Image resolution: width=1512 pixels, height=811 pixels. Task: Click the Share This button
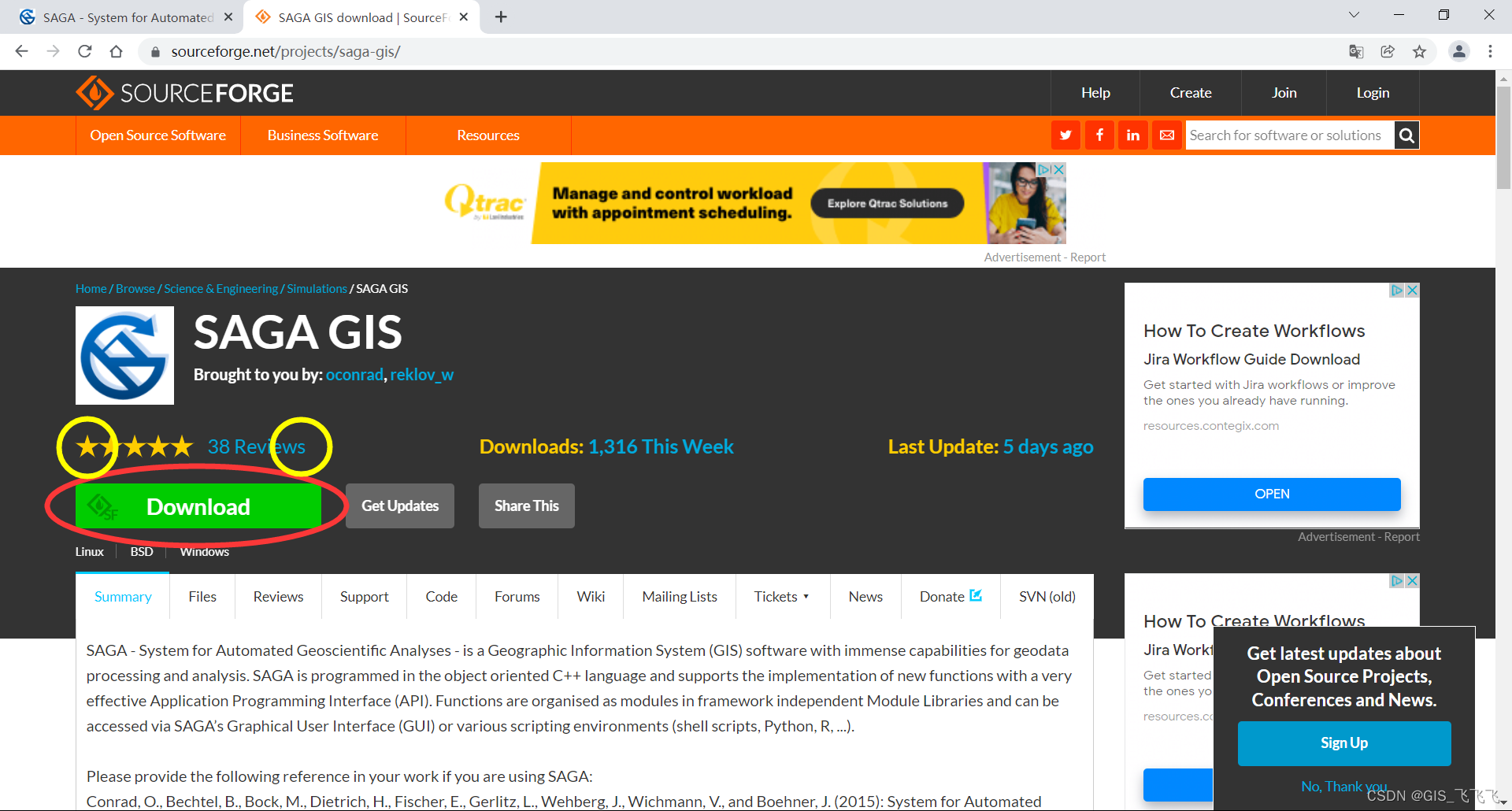pyautogui.click(x=527, y=505)
